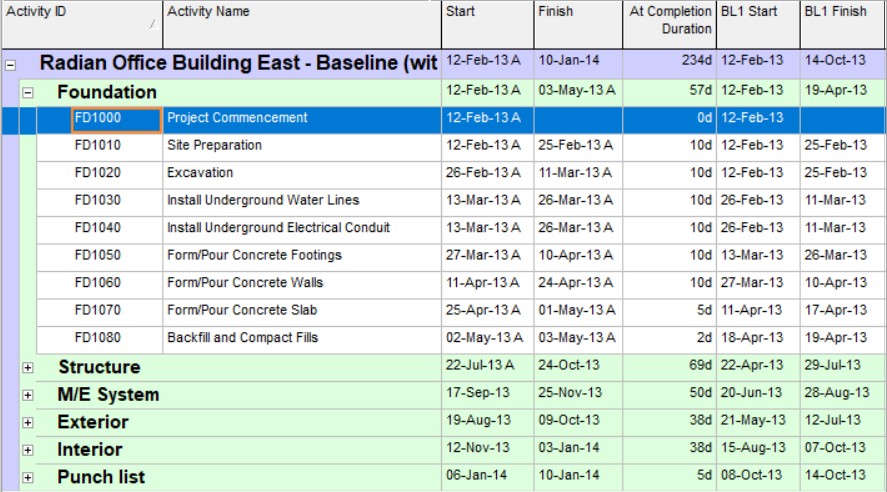
Task: Select Form/Pour Concrete Slab activity
Action: tap(242, 311)
